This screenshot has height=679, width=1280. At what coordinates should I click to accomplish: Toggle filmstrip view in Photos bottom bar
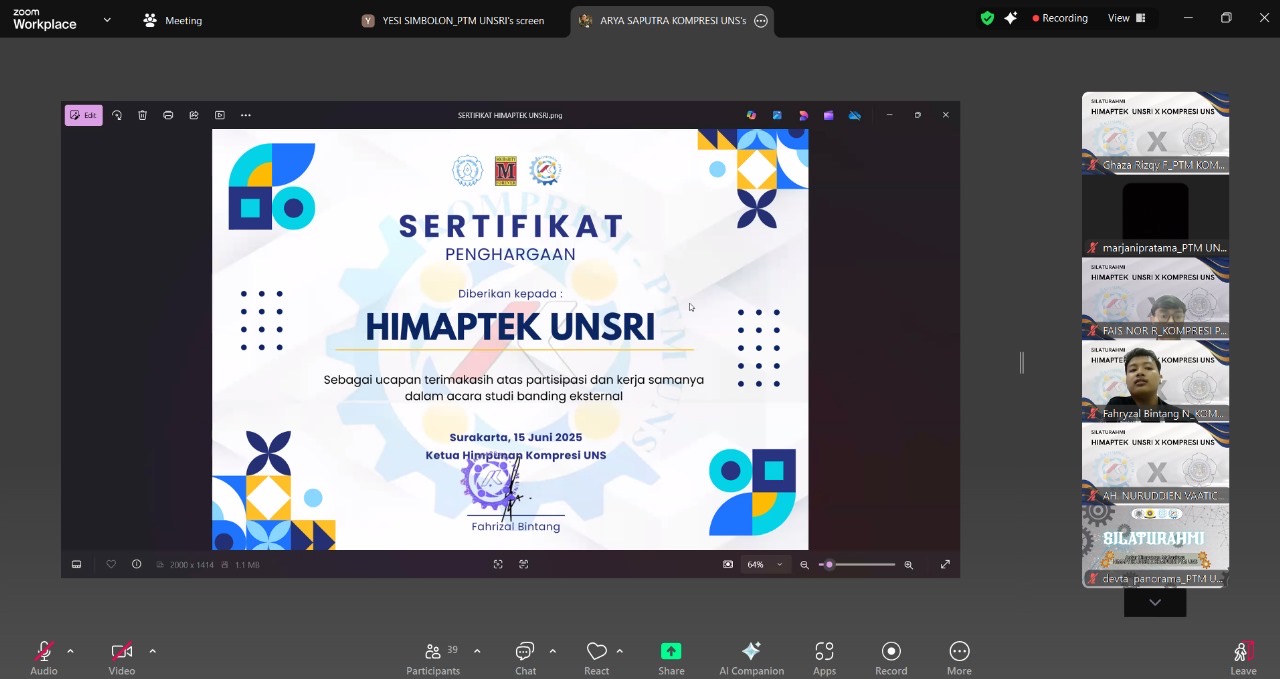tap(76, 564)
